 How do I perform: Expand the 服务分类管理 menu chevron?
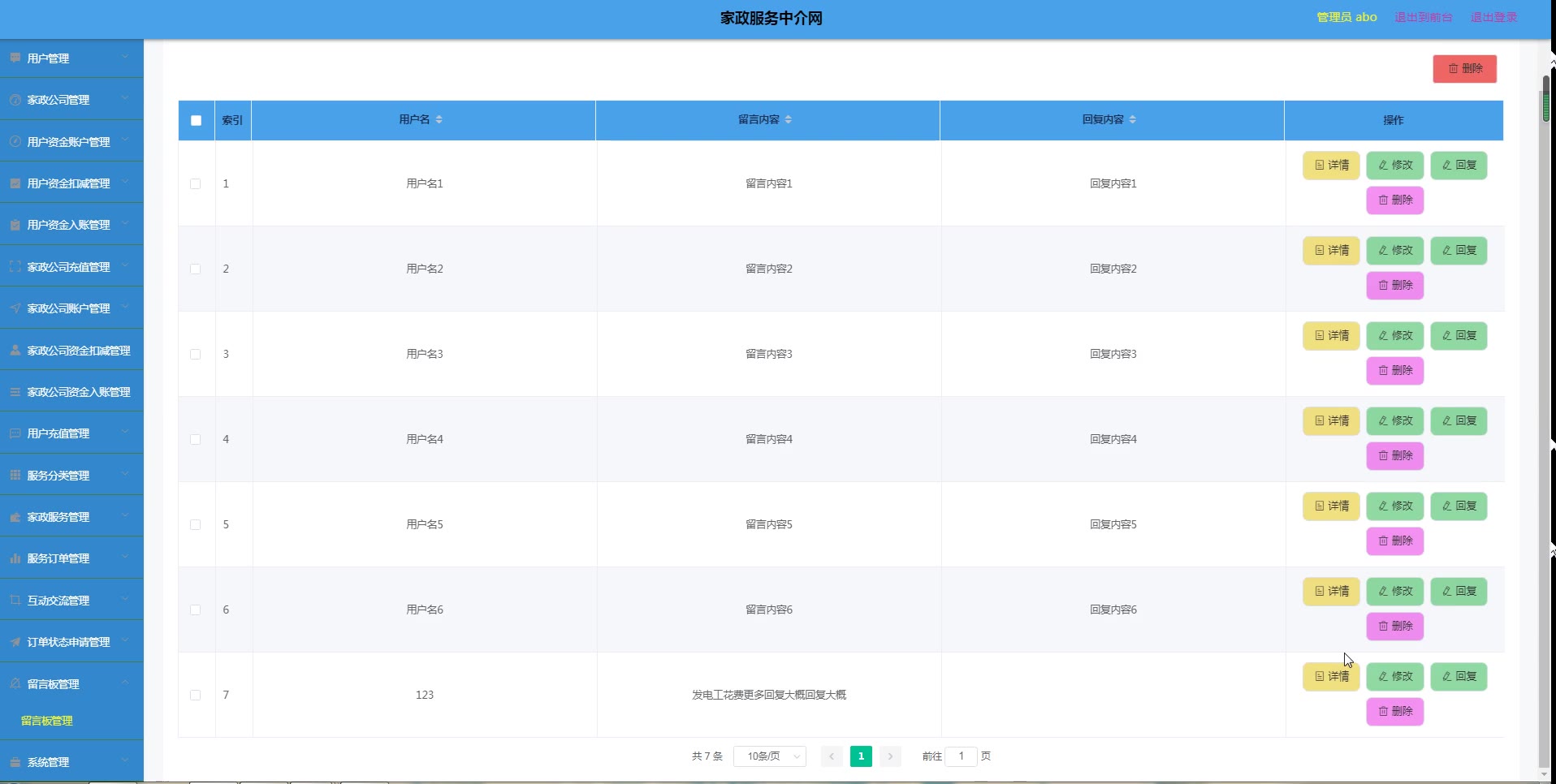[126, 474]
